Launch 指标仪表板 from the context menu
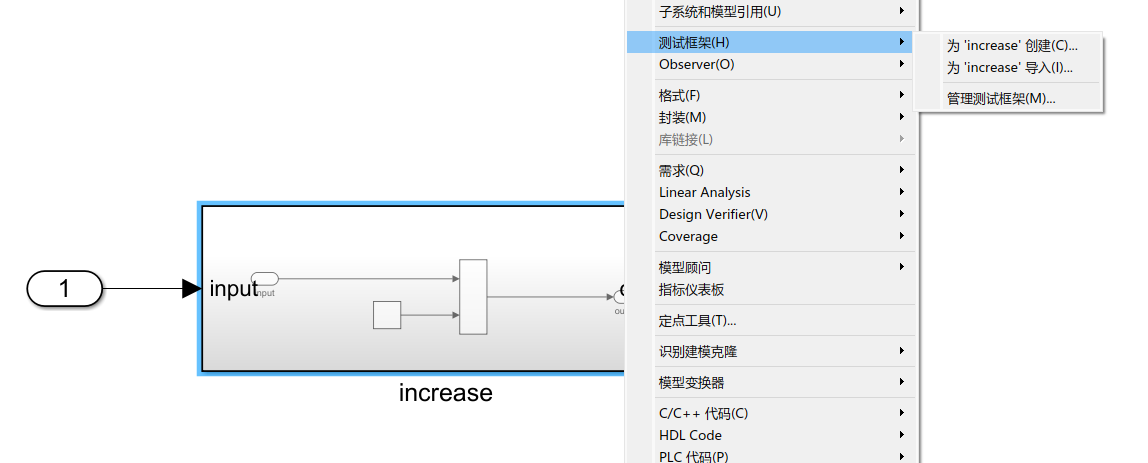The height and width of the screenshot is (463, 1148). (x=691, y=290)
